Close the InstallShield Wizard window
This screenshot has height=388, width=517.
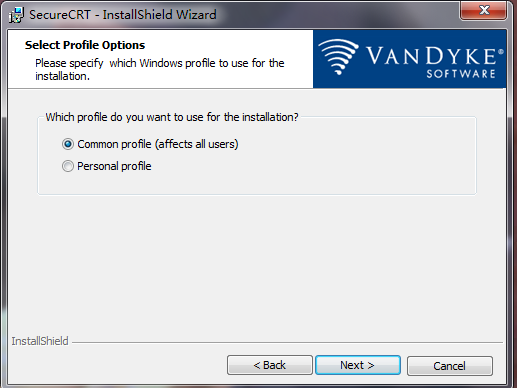[484, 10]
